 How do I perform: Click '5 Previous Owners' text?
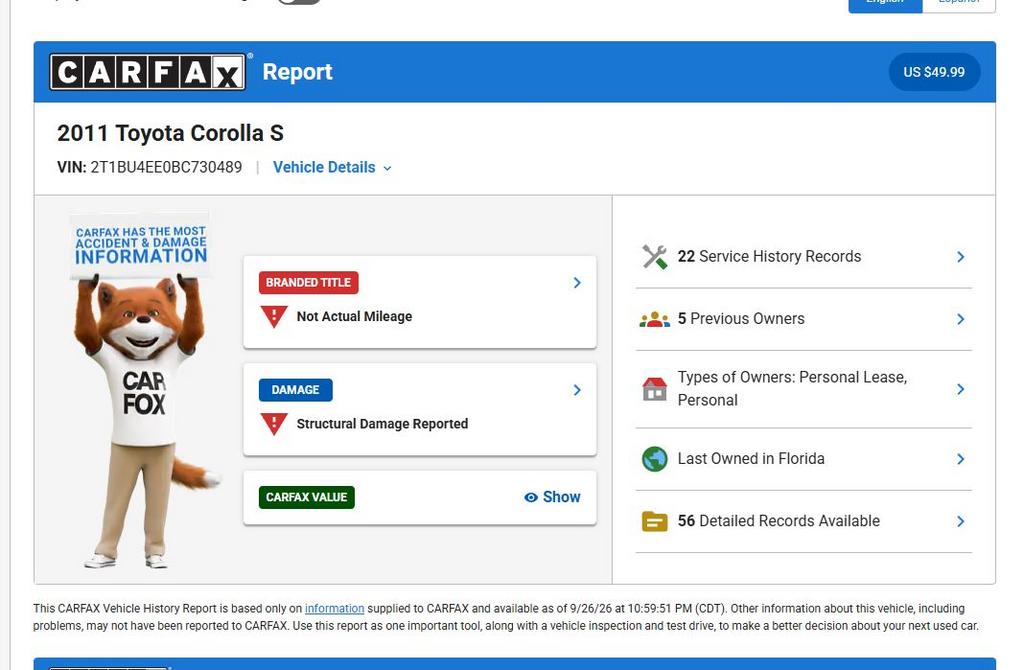coord(741,319)
